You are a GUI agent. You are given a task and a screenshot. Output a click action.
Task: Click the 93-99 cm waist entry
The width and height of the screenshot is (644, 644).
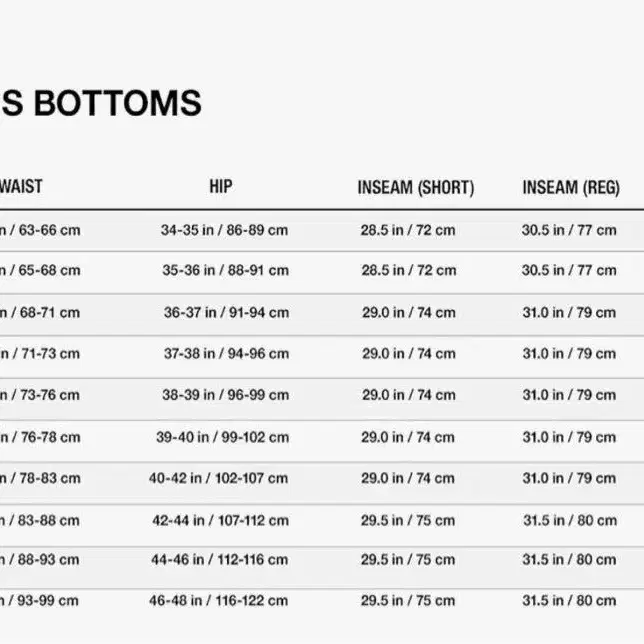[x=40, y=601]
